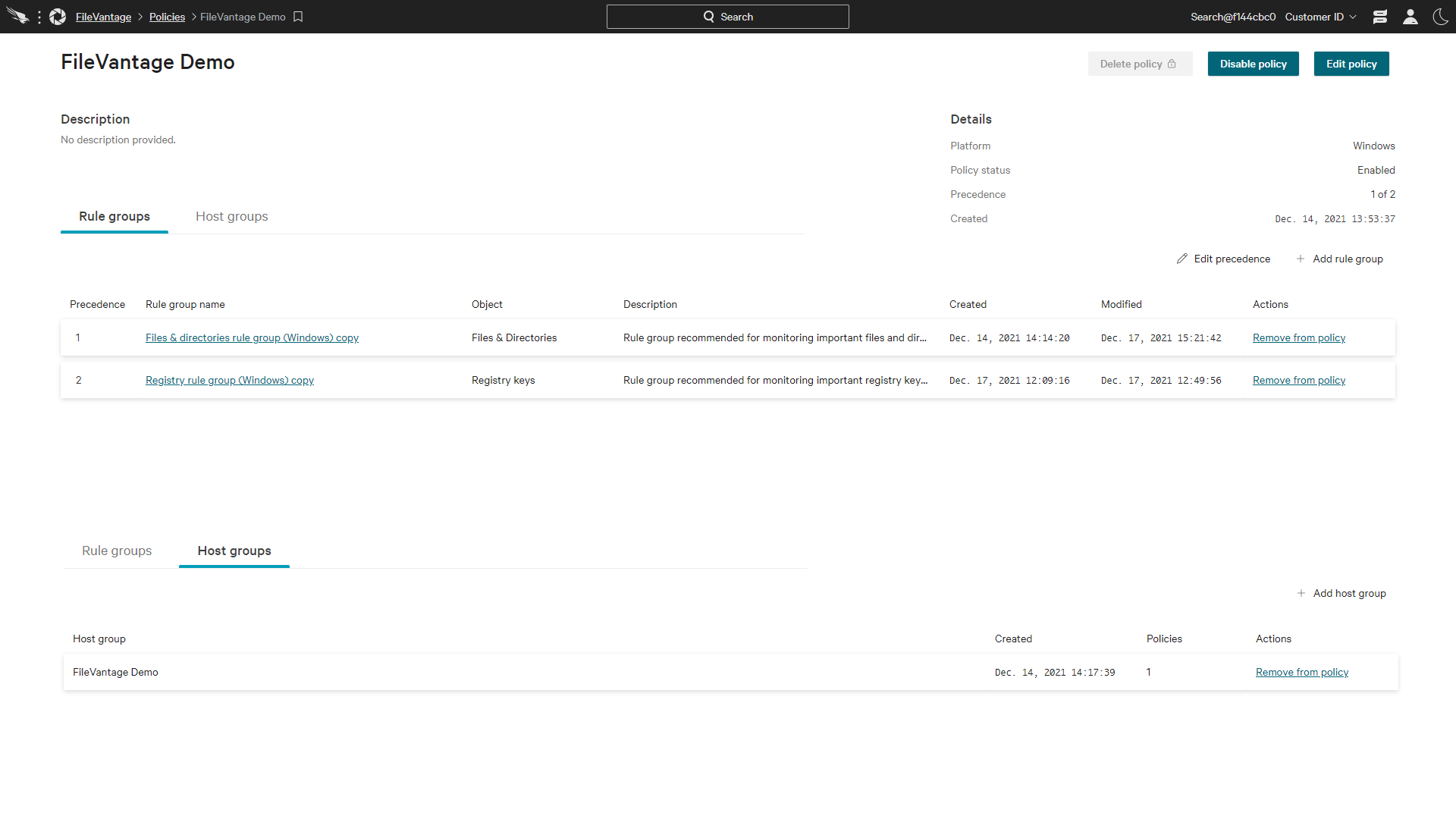
Task: Toggle dark mode moon icon
Action: click(x=1441, y=17)
